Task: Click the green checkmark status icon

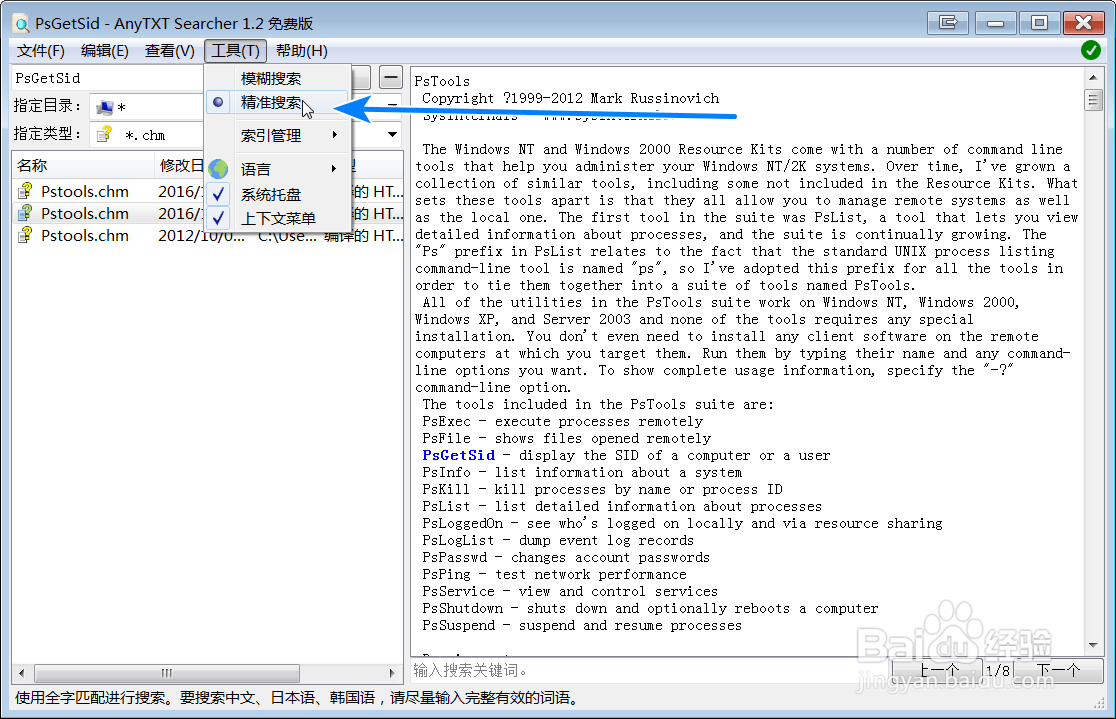Action: tap(1090, 51)
